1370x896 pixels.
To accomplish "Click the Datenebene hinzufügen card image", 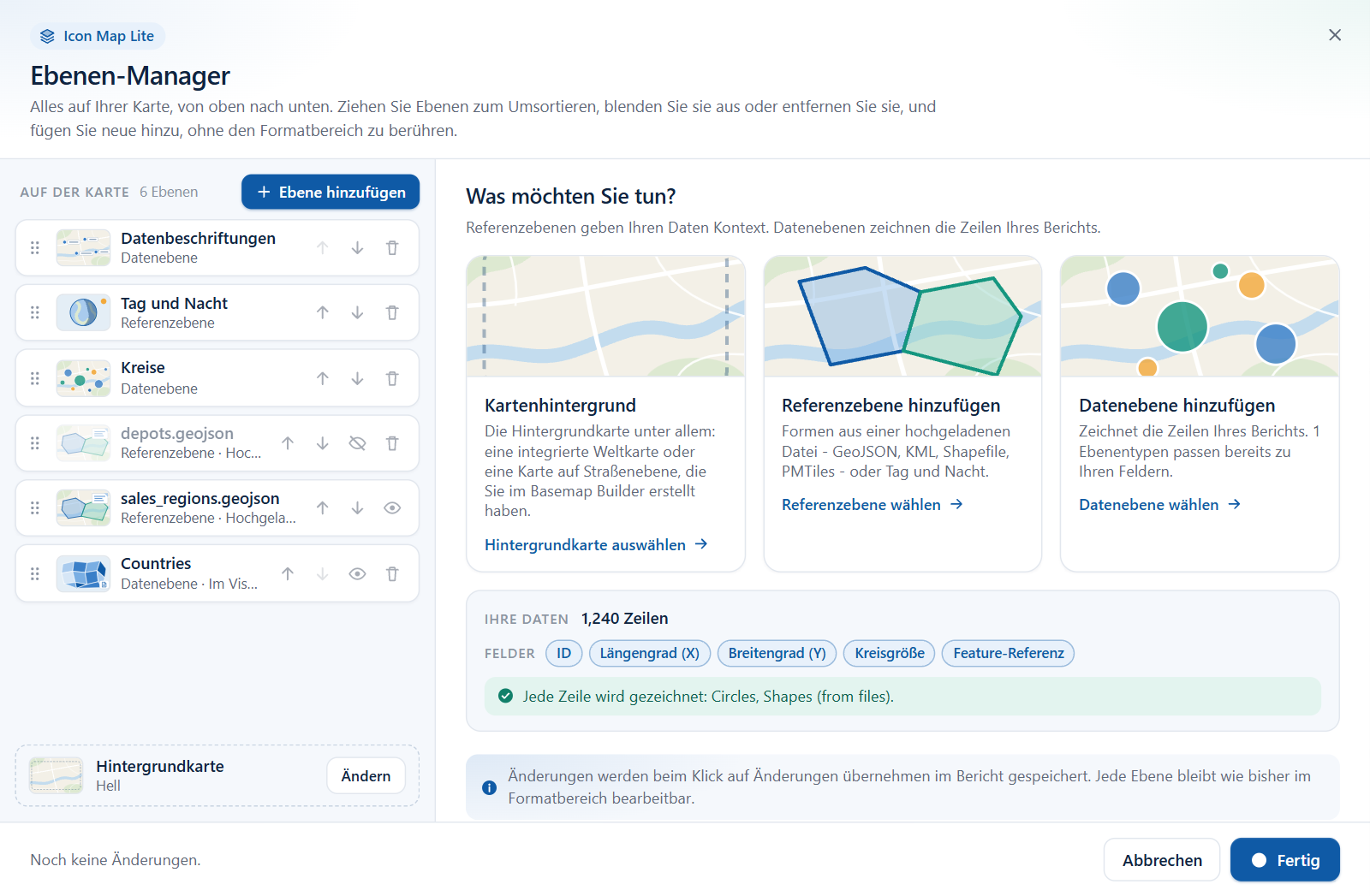I will (1200, 317).
